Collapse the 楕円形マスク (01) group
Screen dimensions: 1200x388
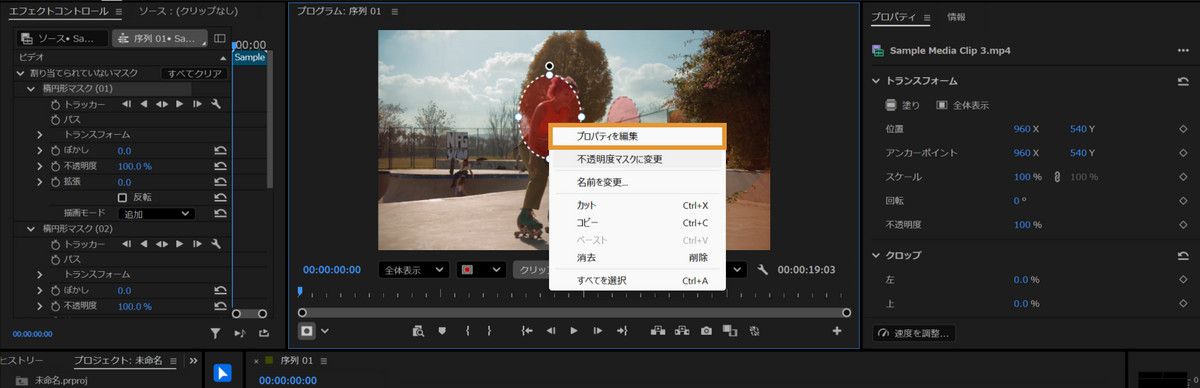tap(31, 89)
